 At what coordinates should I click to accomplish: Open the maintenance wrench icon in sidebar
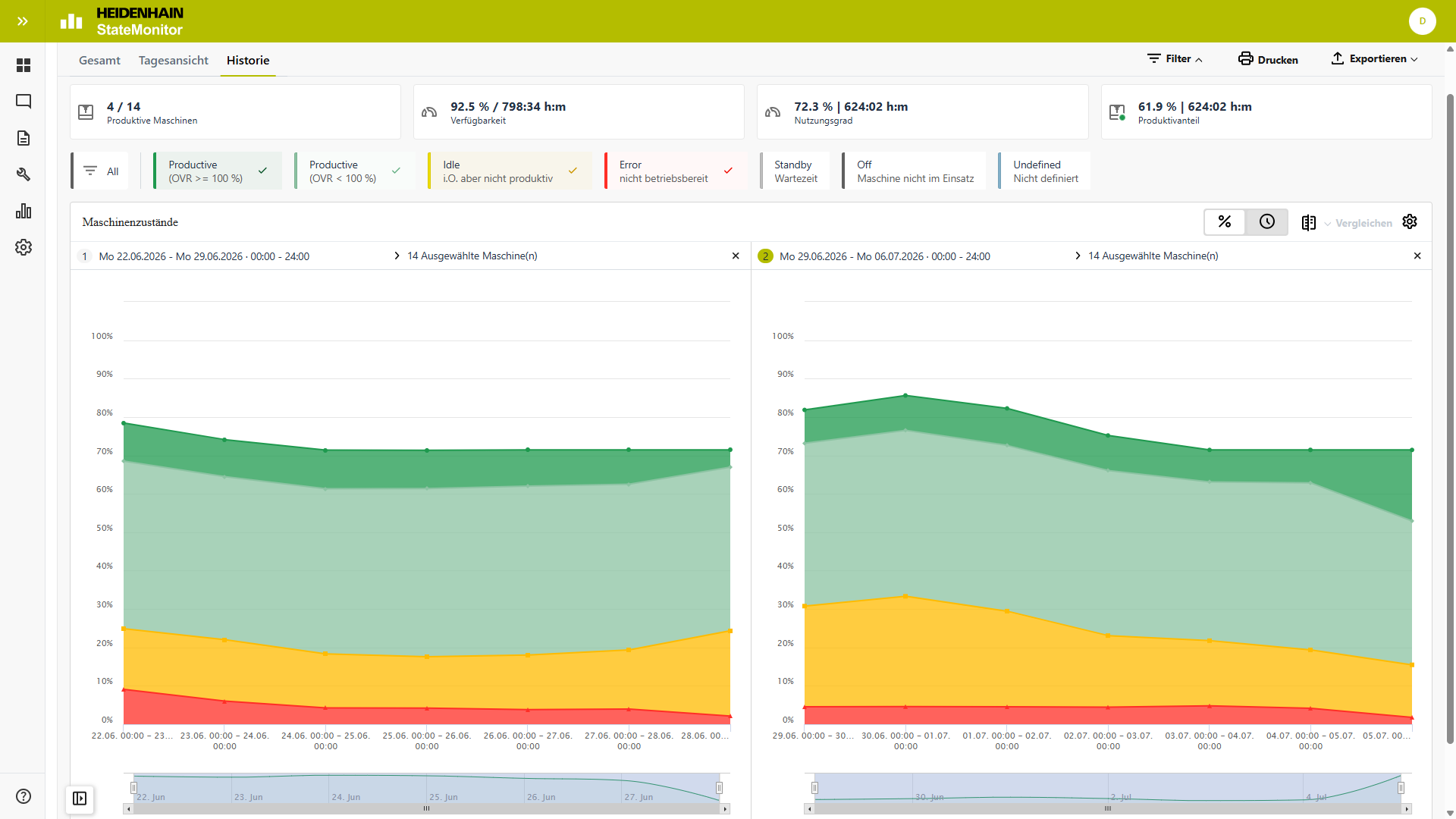point(24,174)
